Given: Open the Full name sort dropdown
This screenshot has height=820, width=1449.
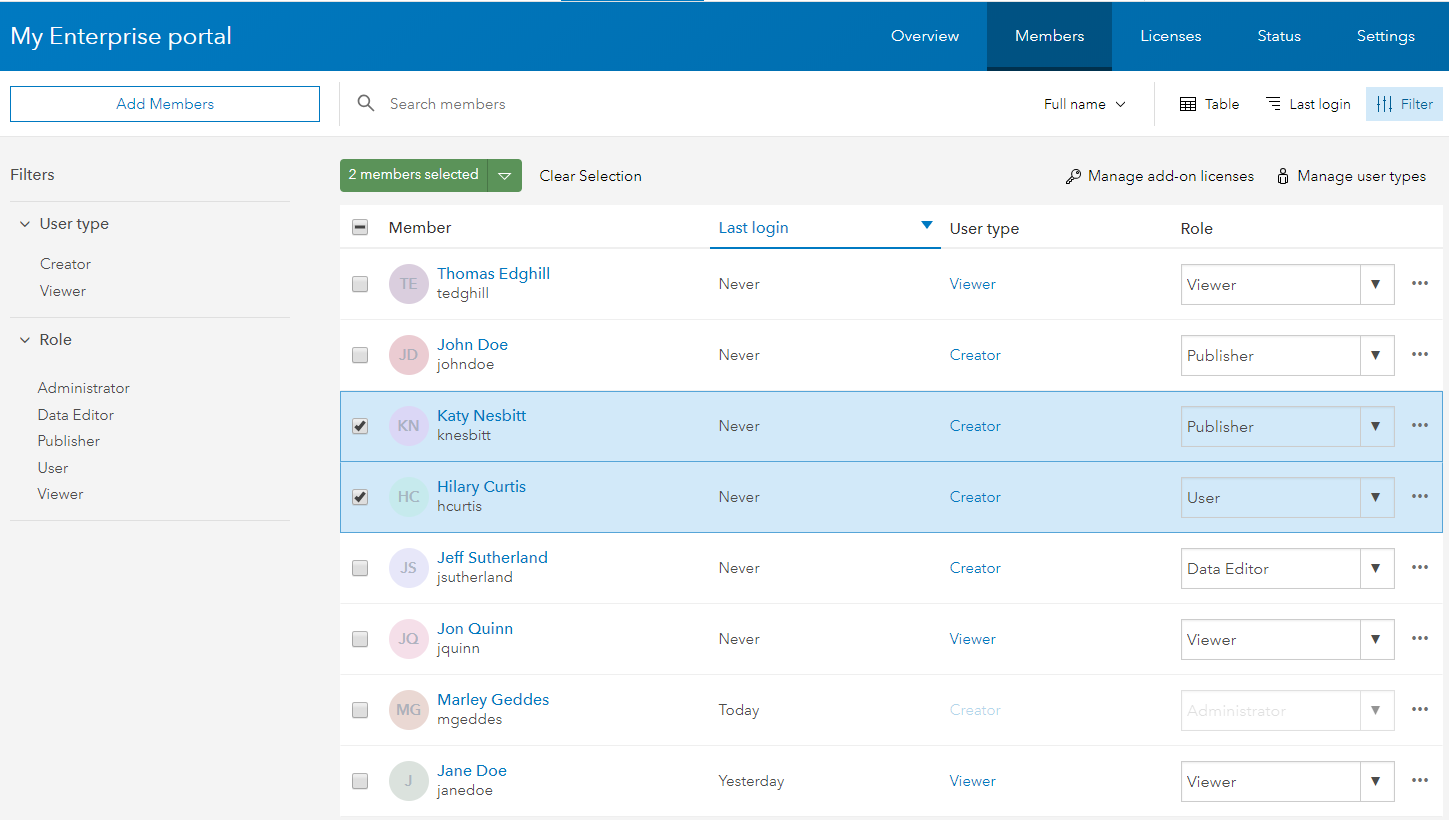Looking at the screenshot, I should click(x=1083, y=103).
